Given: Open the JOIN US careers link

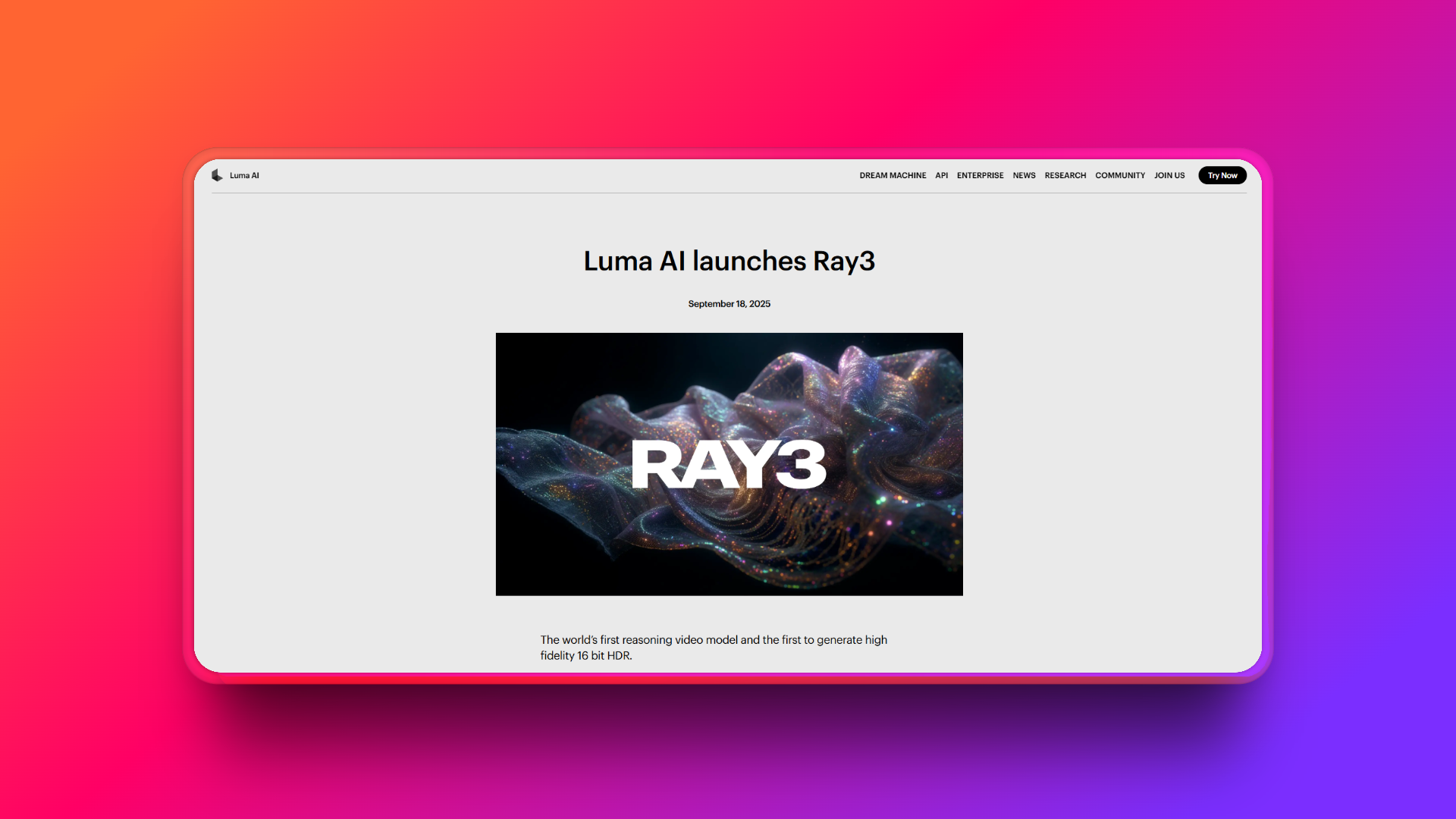Looking at the screenshot, I should point(1169,175).
